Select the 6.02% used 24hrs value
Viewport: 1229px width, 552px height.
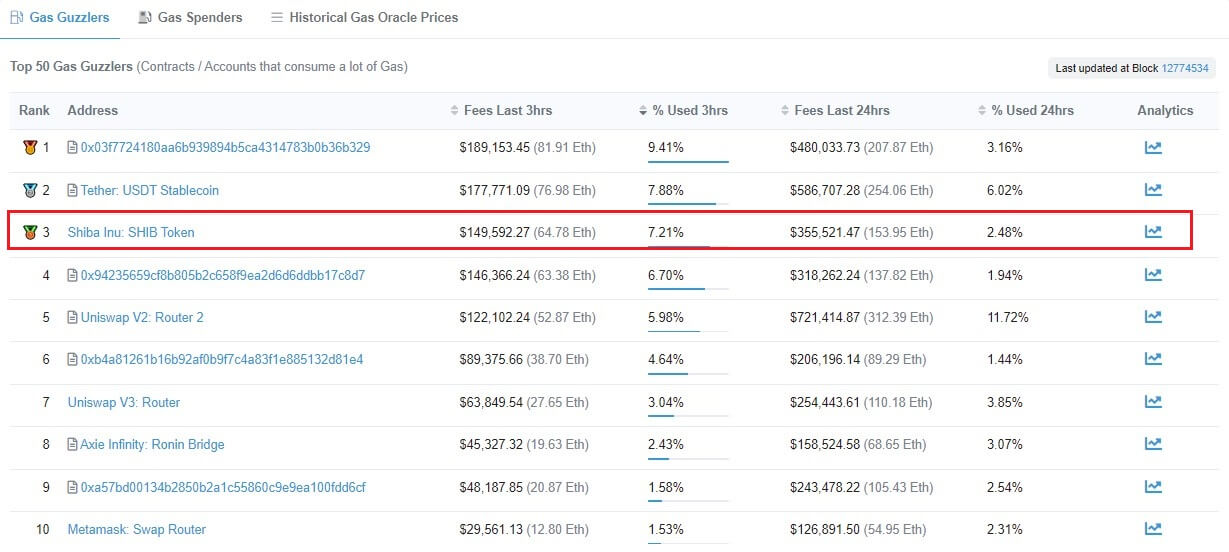pos(1005,190)
